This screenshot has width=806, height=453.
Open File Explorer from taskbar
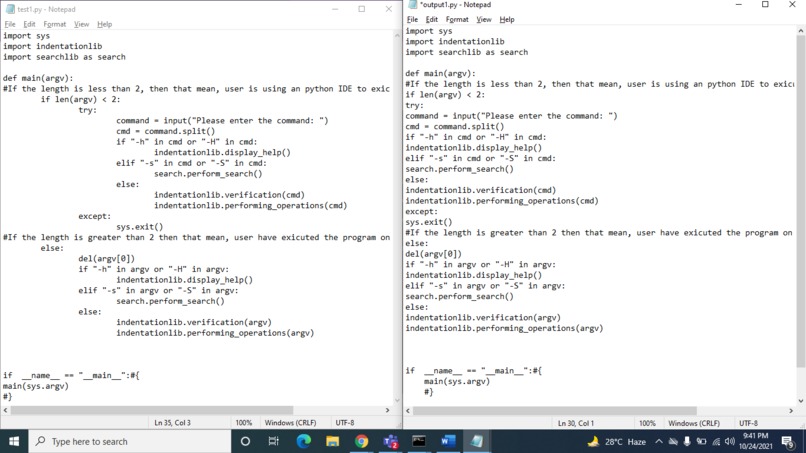click(x=333, y=441)
